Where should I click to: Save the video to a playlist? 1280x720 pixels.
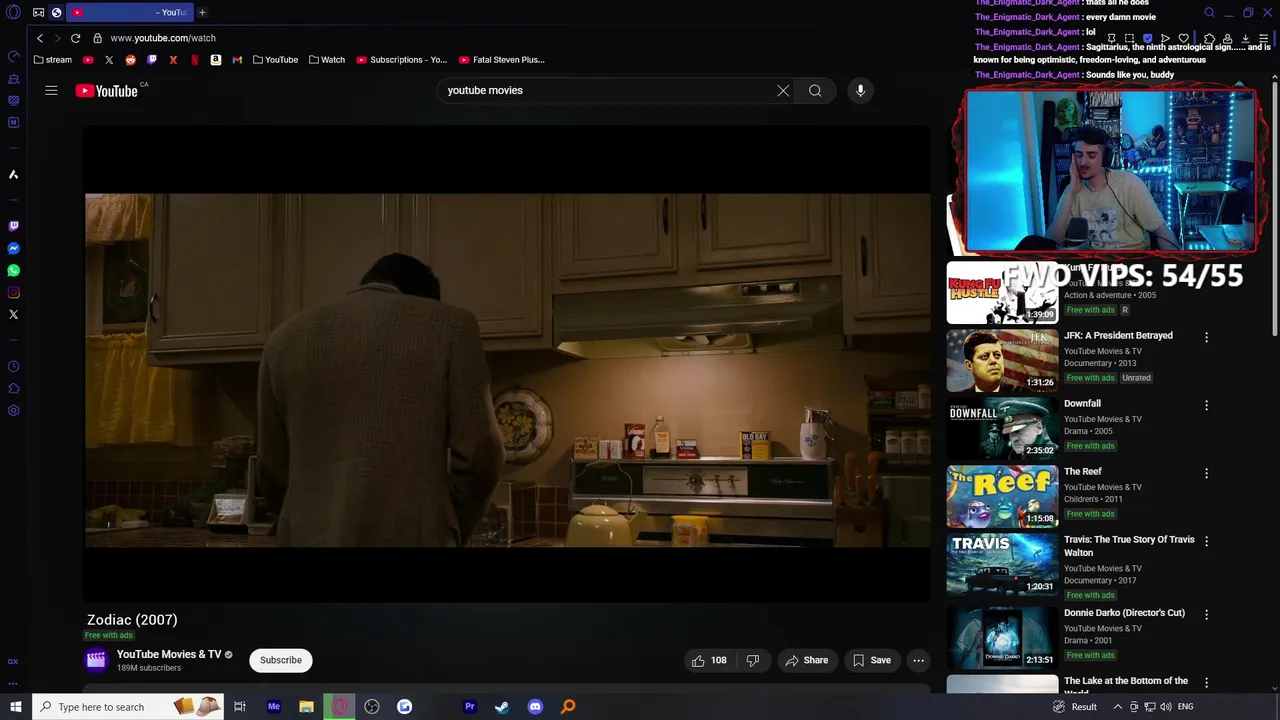[x=871, y=660]
